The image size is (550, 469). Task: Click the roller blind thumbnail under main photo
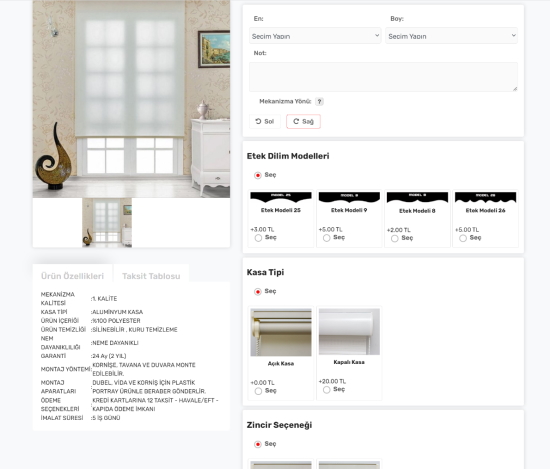click(107, 223)
